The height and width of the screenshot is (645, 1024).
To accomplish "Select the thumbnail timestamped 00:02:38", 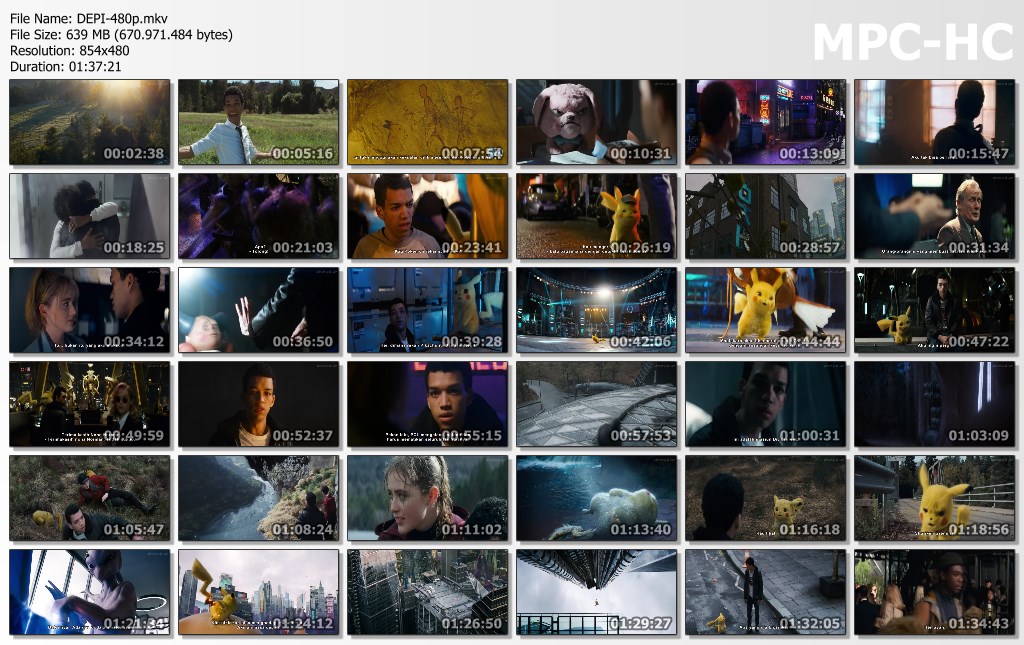I will point(89,122).
